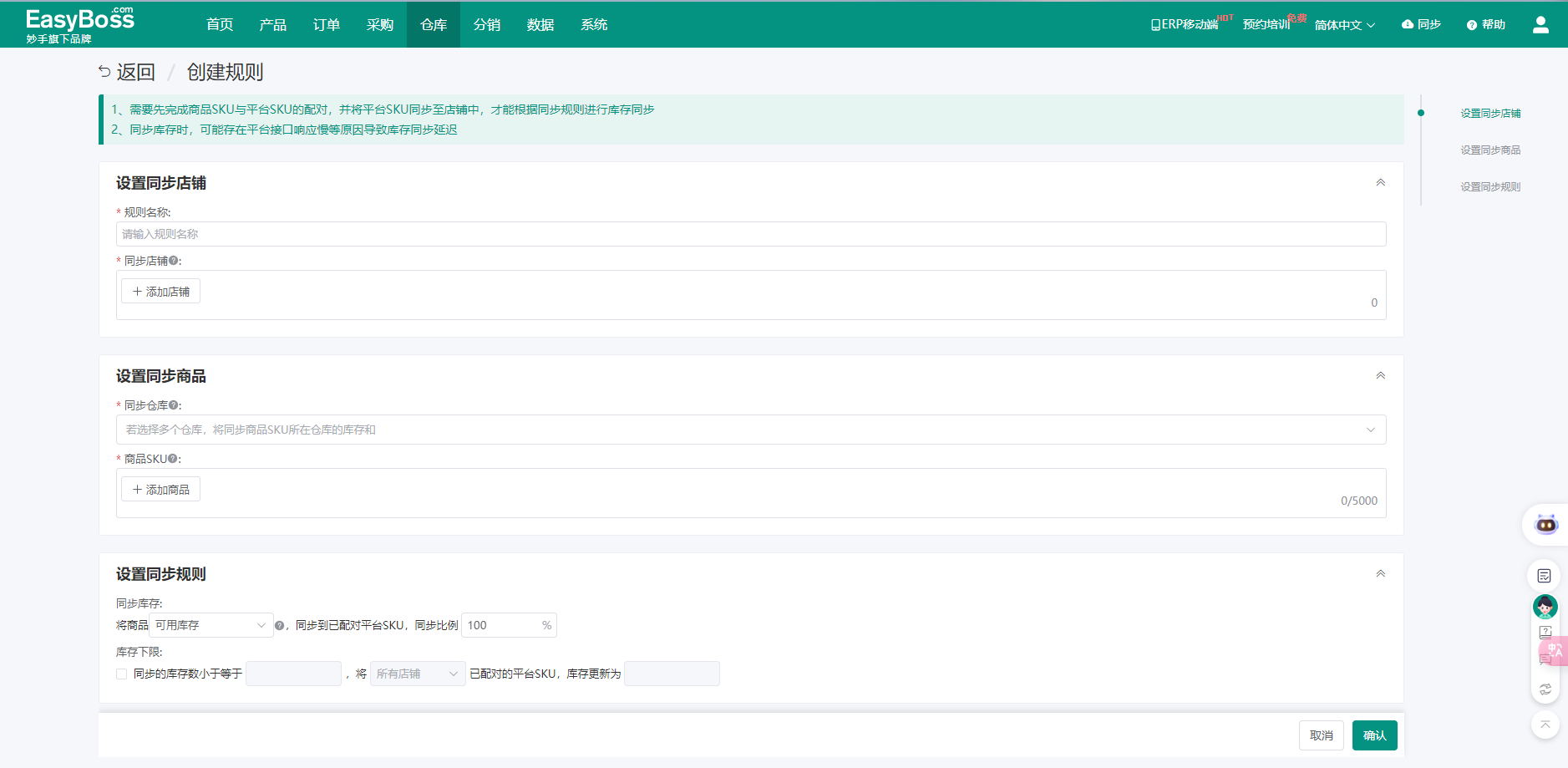
Task: Open the 同步仓库 warehouse dropdown
Action: coord(751,430)
